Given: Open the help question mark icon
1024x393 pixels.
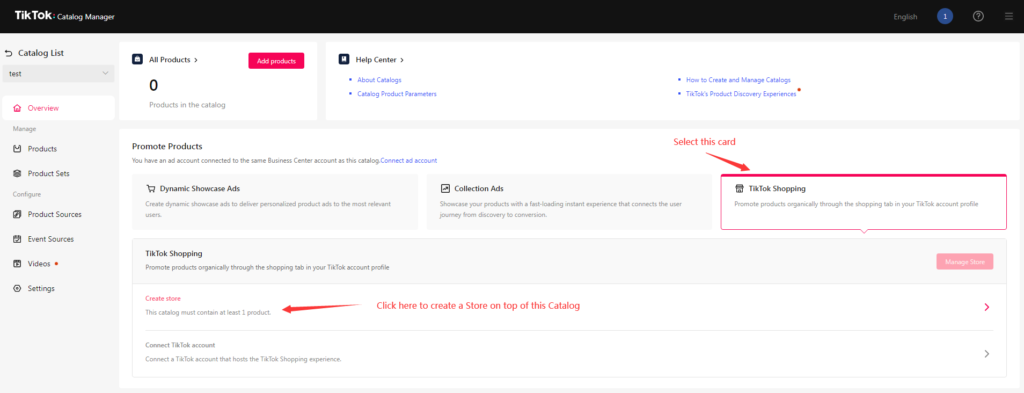Looking at the screenshot, I should point(978,16).
